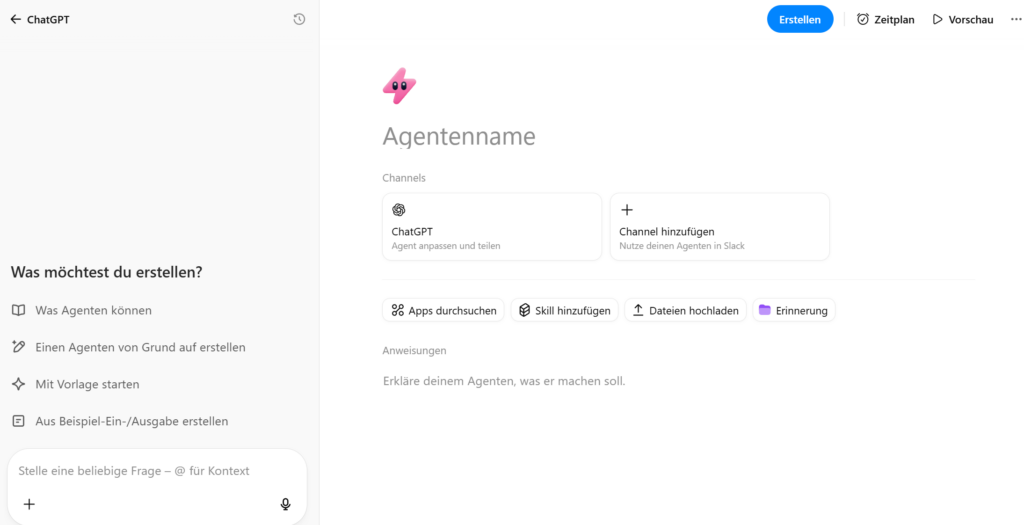1024x525 pixels.
Task: Select Mit Vorlage starten option
Action: pyautogui.click(x=87, y=384)
